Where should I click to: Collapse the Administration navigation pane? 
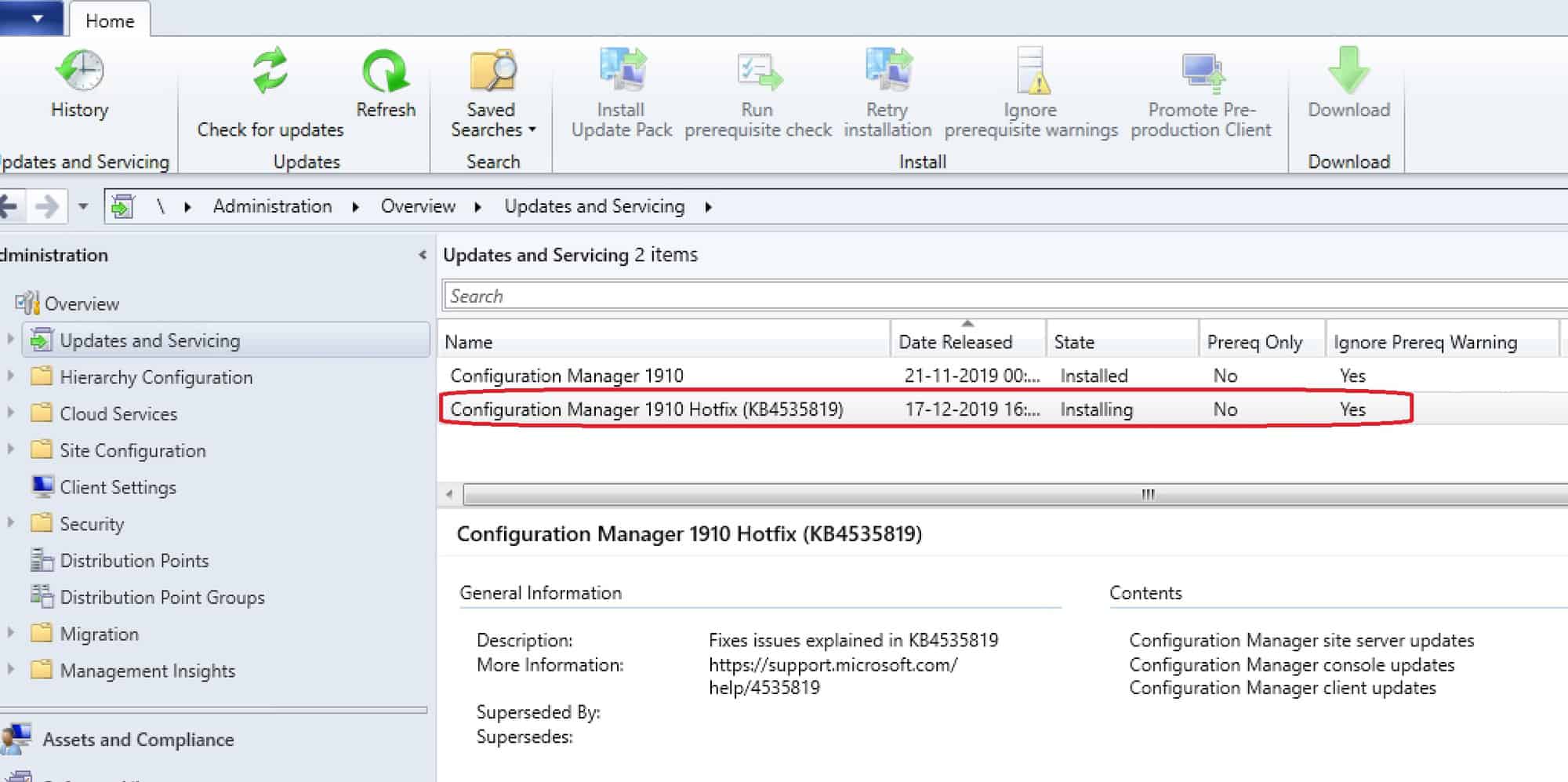point(423,255)
